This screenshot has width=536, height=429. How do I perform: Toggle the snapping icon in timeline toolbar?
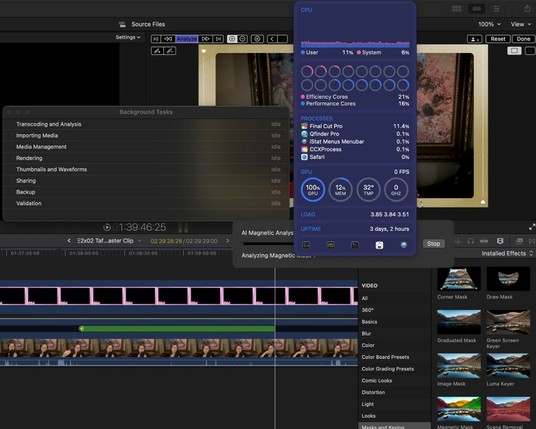(x=484, y=241)
